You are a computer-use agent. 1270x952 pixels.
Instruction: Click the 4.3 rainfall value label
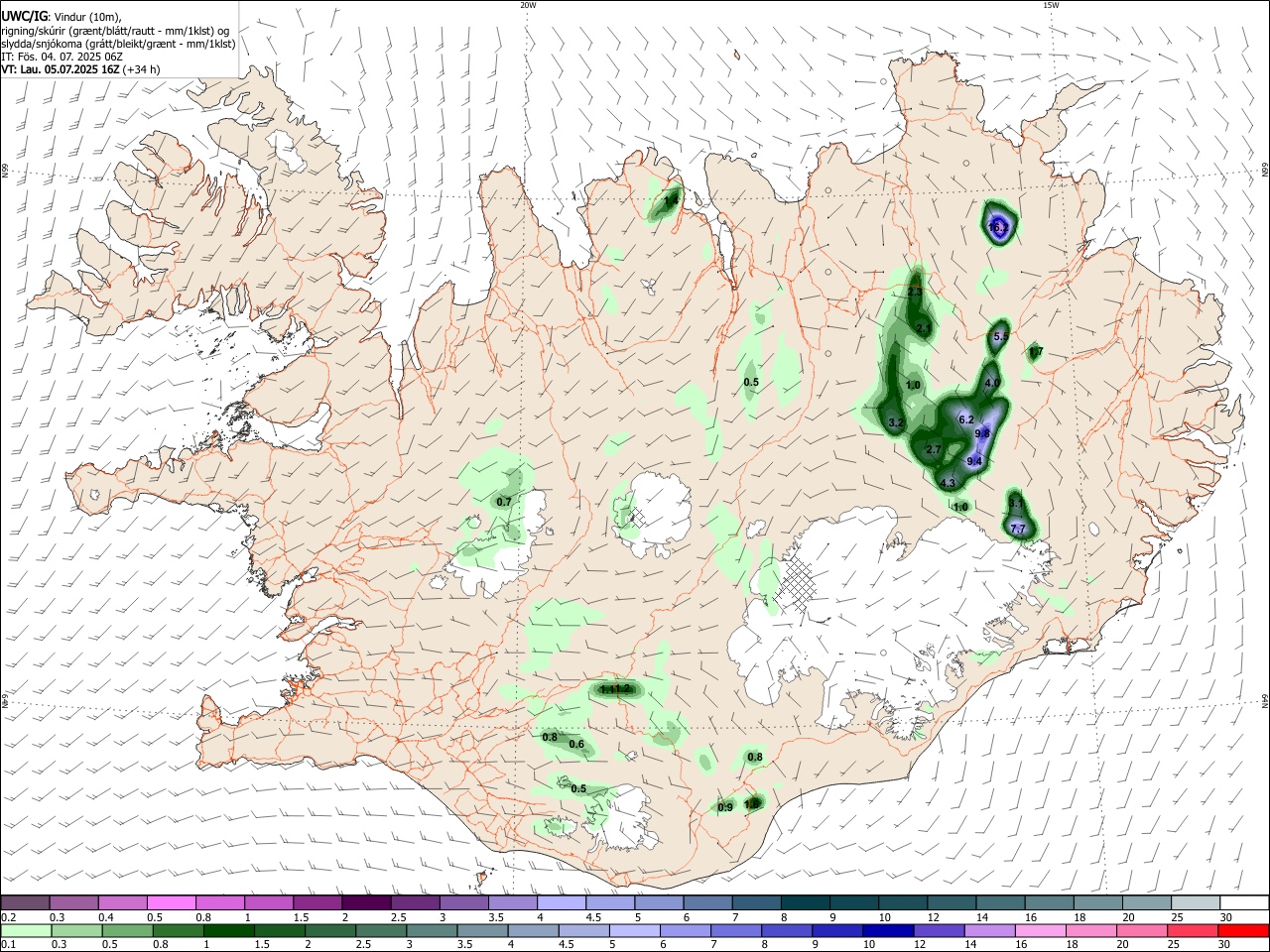click(948, 484)
